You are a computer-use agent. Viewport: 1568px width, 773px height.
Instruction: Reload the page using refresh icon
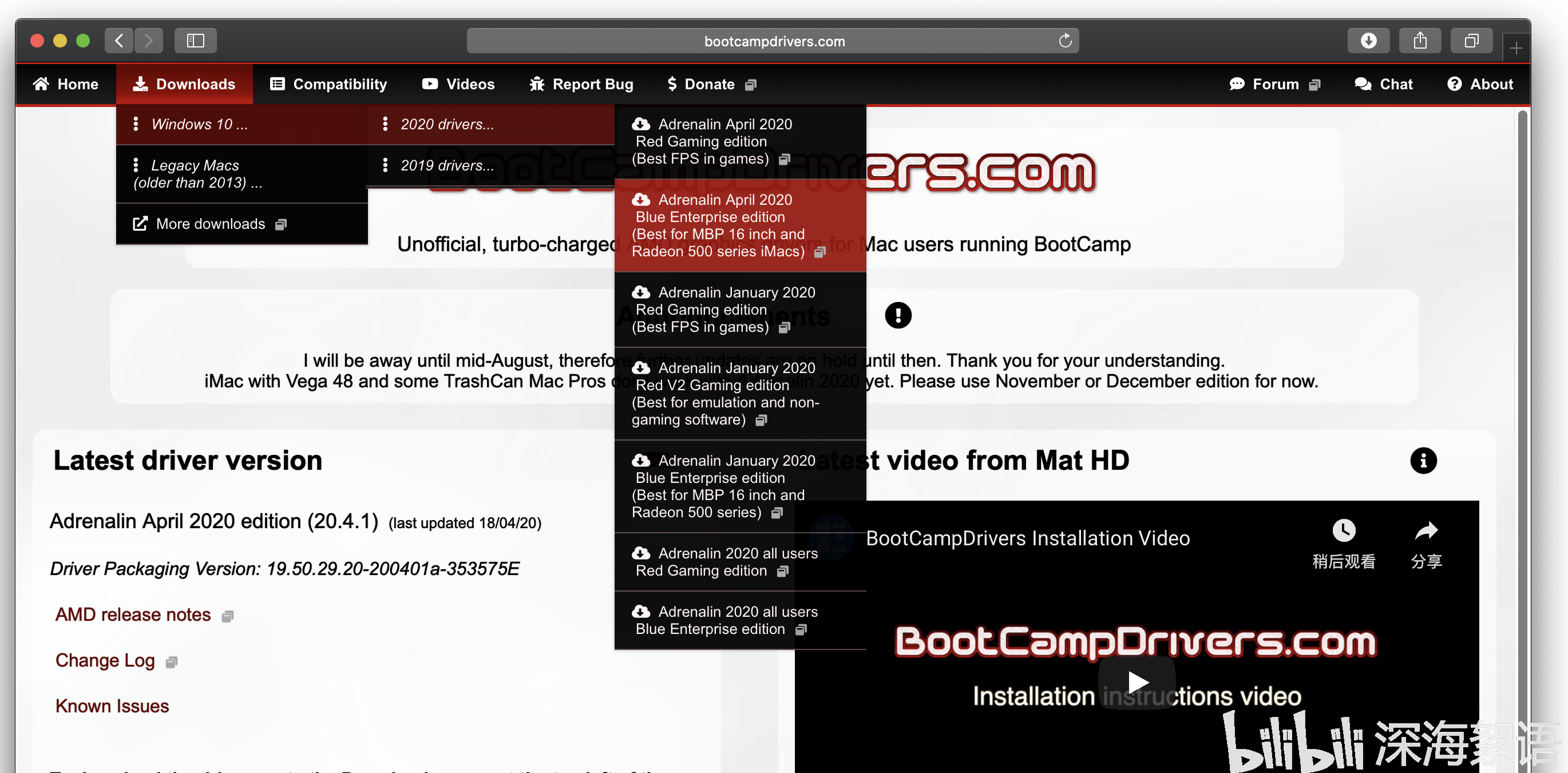(x=1064, y=41)
